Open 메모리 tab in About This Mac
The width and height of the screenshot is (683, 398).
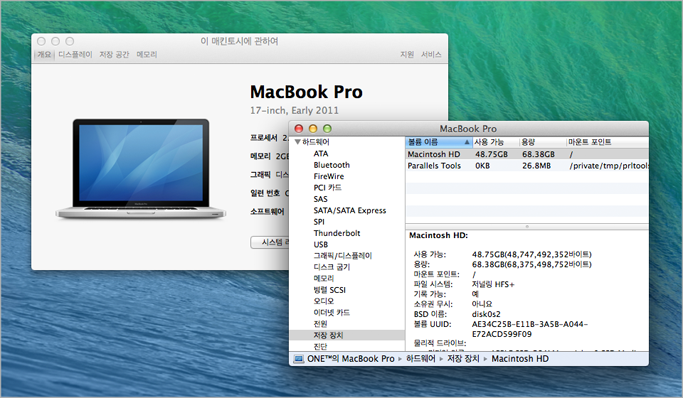[147, 54]
